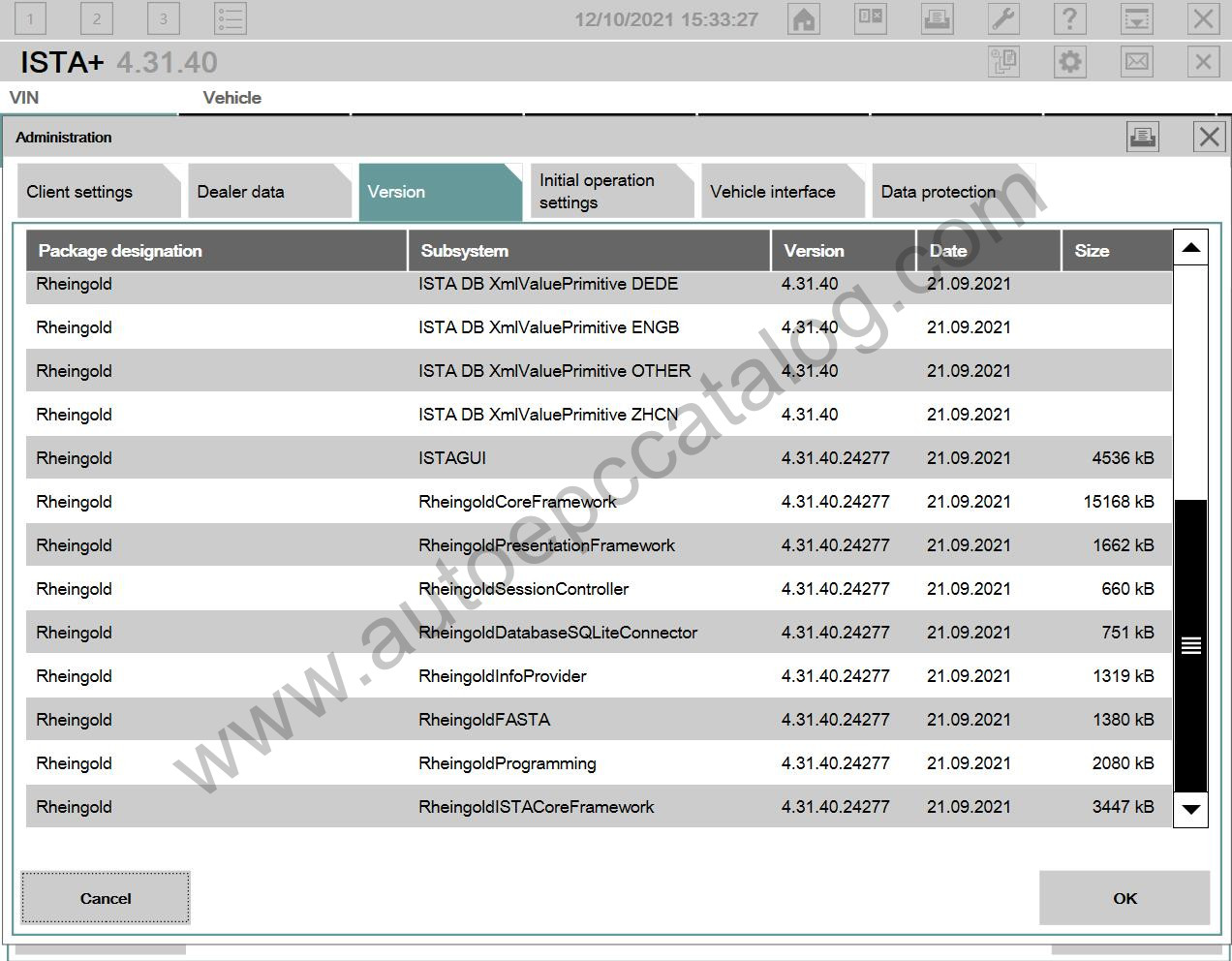Click the wrench administration icon
1232x961 pixels.
[1003, 18]
